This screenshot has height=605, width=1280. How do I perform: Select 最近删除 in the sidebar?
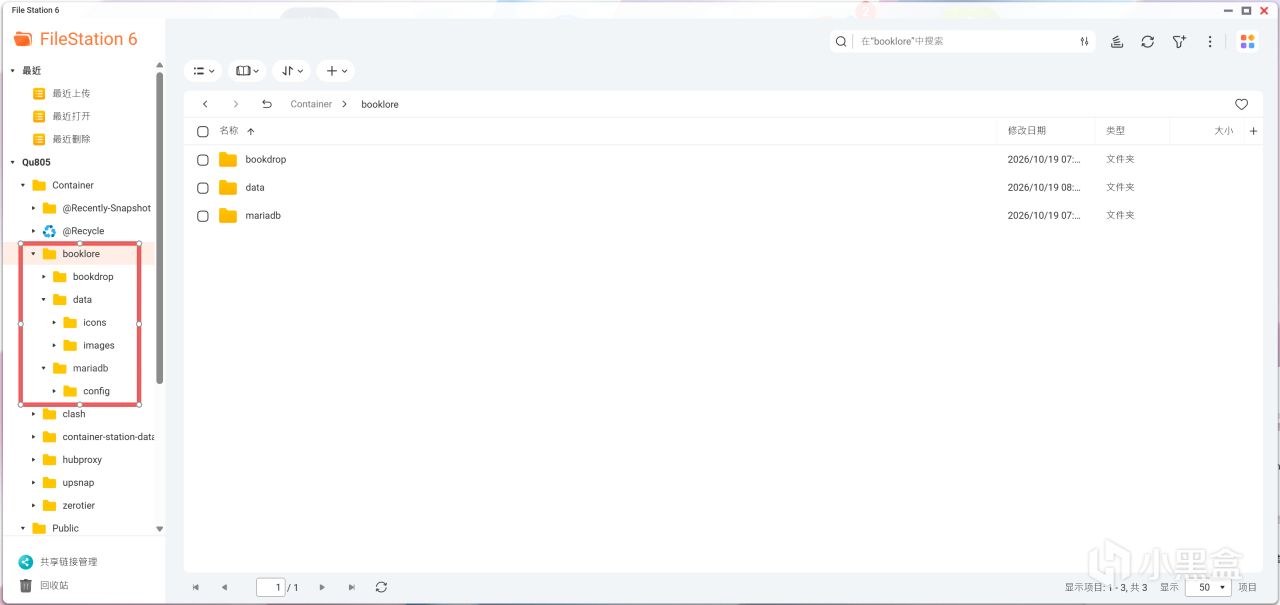71,139
